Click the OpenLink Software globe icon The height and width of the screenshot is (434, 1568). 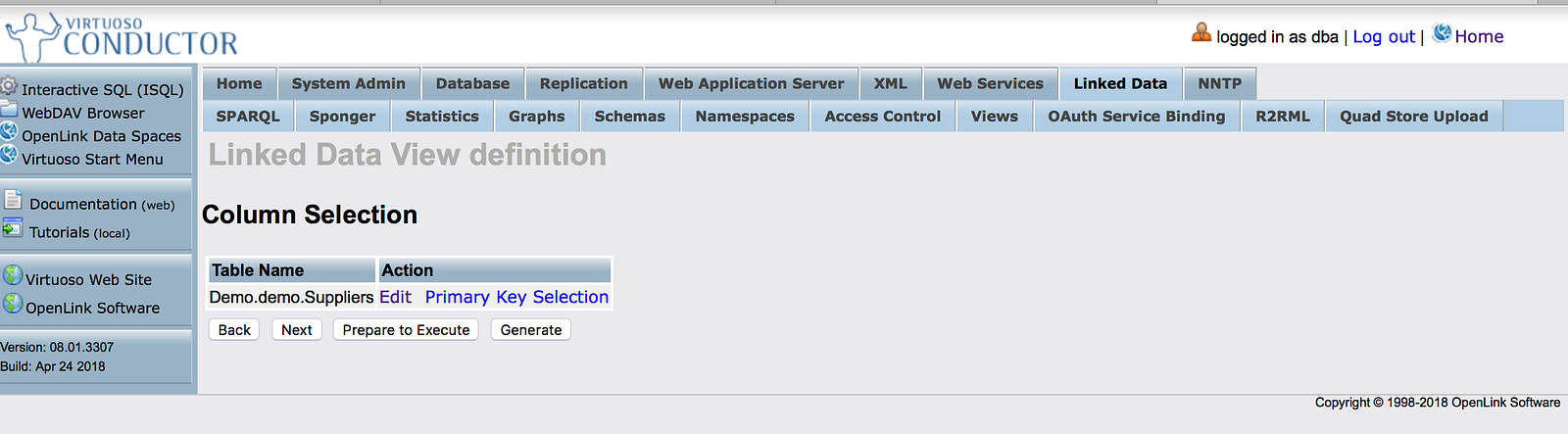point(13,304)
